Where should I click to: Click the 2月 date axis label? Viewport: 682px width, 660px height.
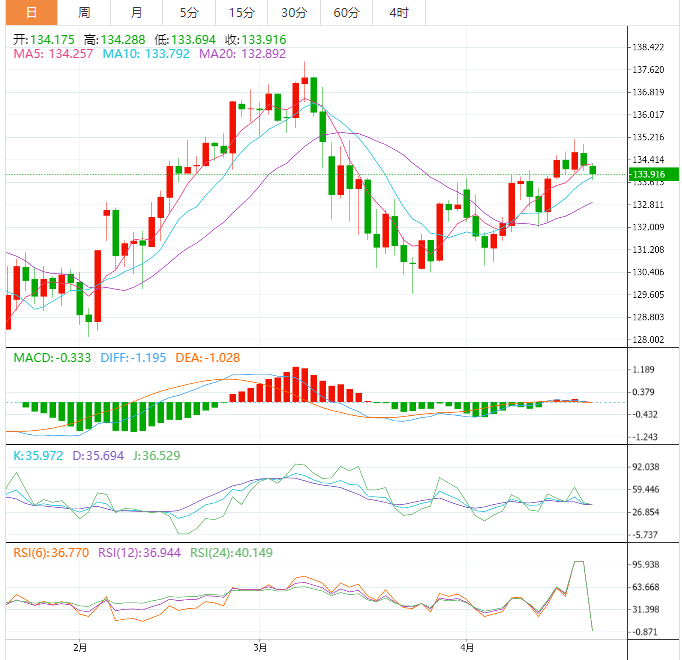point(80,648)
